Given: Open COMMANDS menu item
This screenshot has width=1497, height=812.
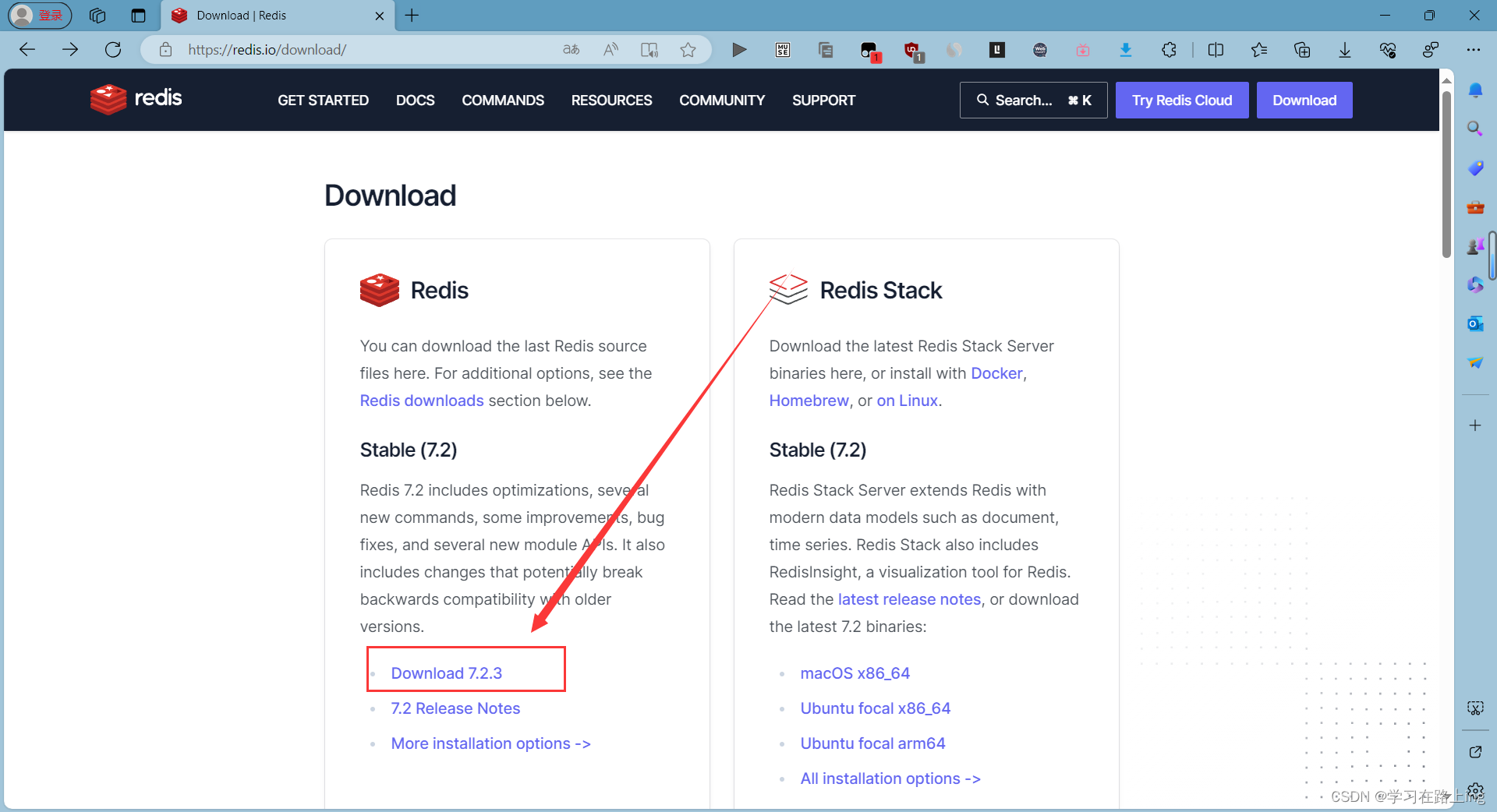Looking at the screenshot, I should [503, 101].
